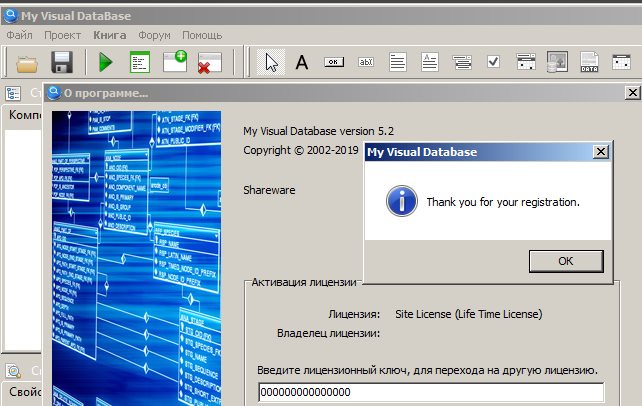Click OK in the registration dialog
The image size is (642, 406).
point(566,261)
